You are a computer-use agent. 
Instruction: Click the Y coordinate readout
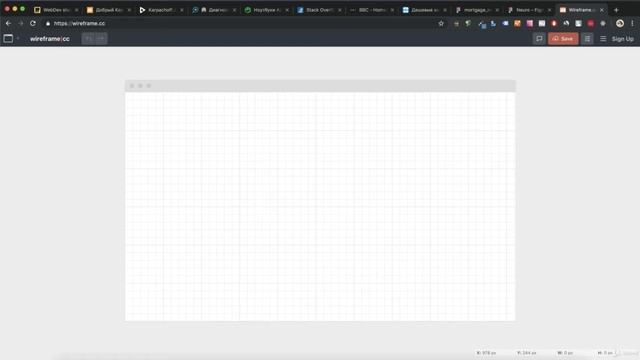pyautogui.click(x=527, y=353)
